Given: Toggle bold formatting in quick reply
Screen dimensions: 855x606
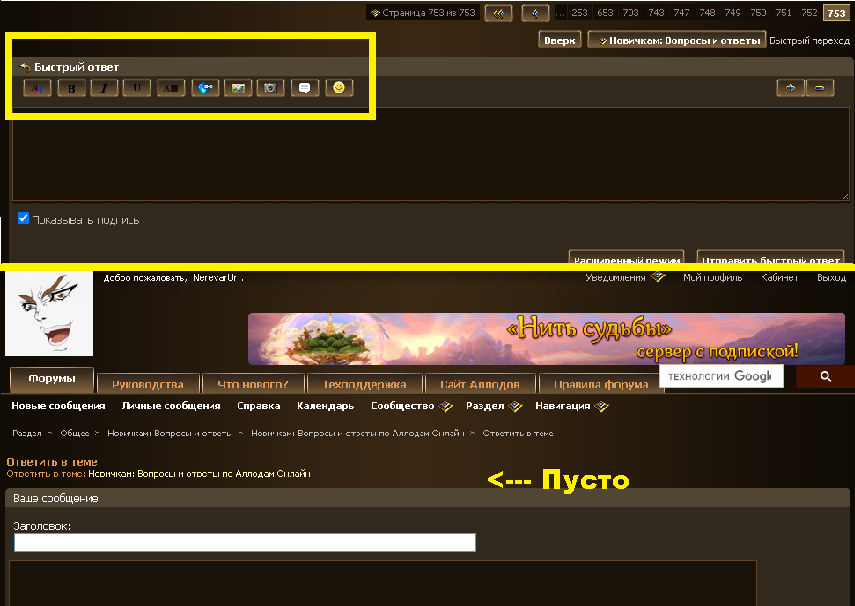Looking at the screenshot, I should [x=71, y=88].
